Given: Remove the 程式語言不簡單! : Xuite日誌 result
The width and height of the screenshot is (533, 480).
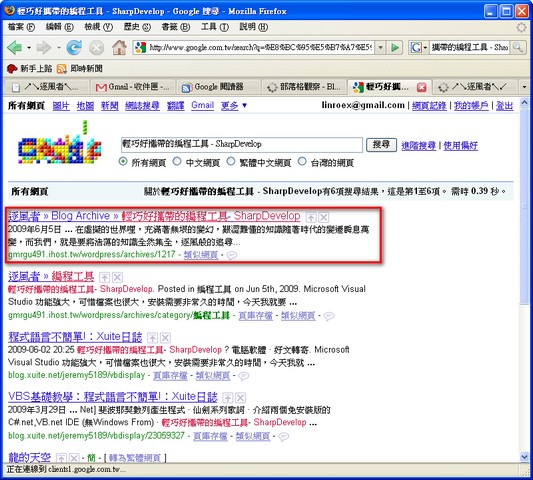Looking at the screenshot, I should tap(165, 338).
